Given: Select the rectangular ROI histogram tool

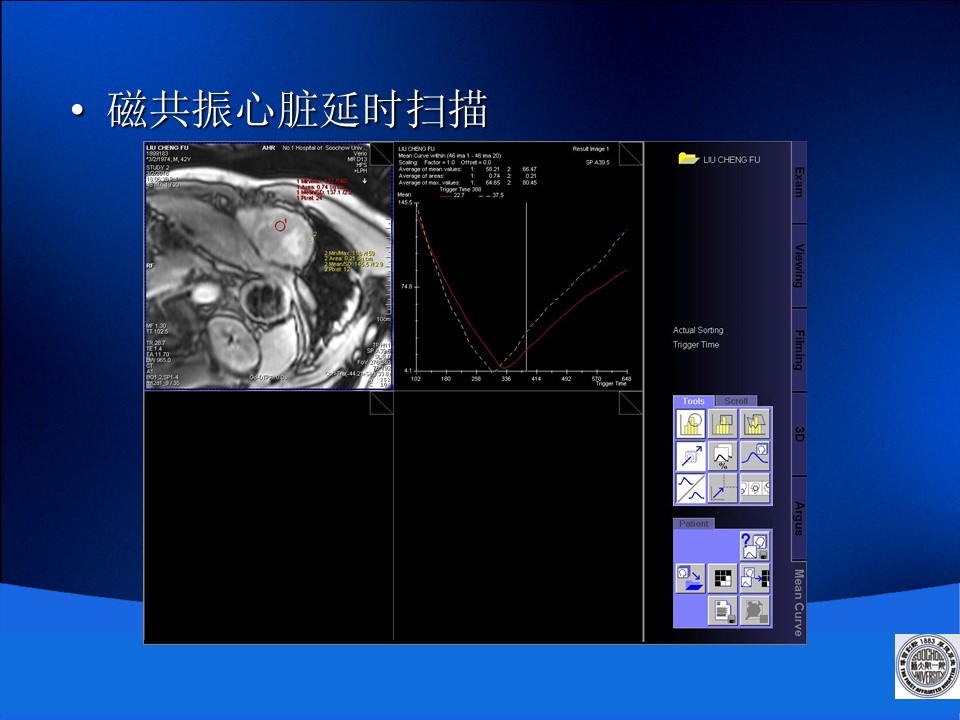Looking at the screenshot, I should tap(722, 423).
